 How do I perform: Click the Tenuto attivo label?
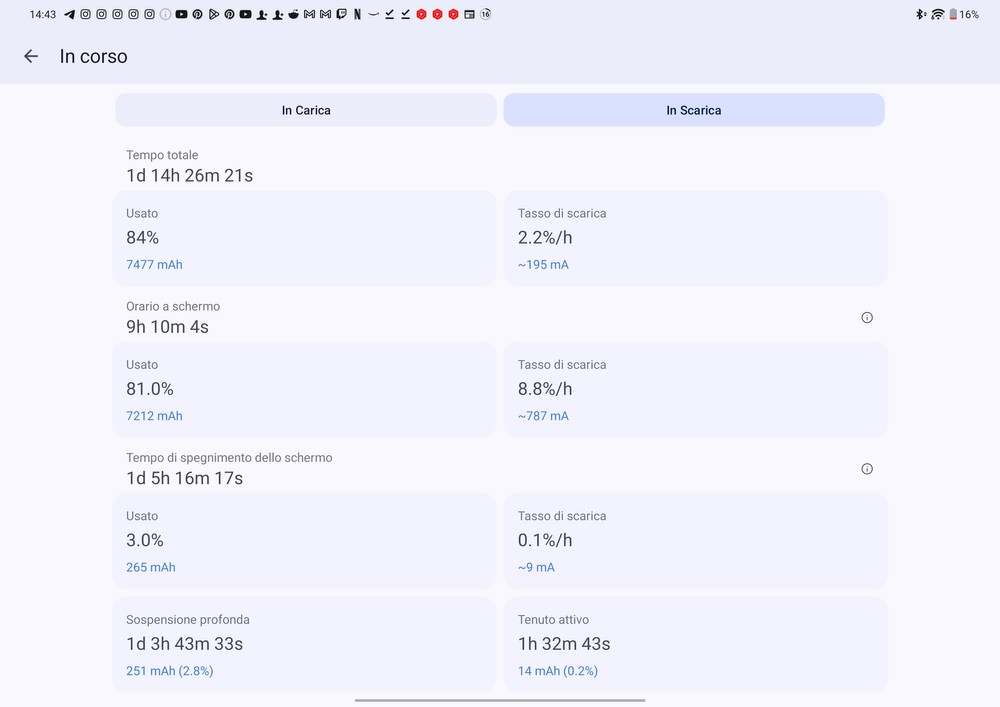(x=554, y=620)
